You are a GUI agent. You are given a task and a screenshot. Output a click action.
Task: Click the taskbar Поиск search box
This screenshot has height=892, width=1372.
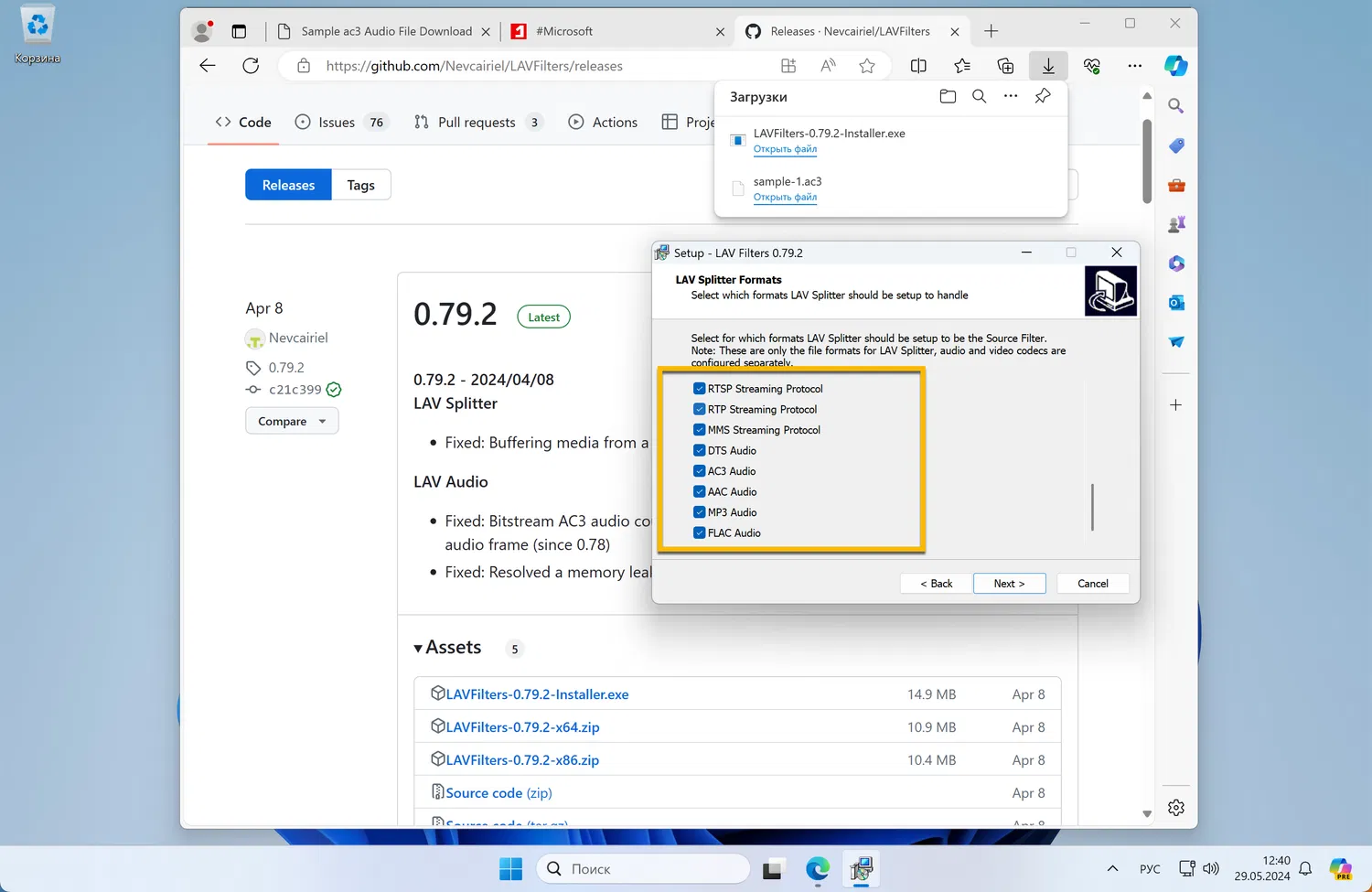pos(643,868)
